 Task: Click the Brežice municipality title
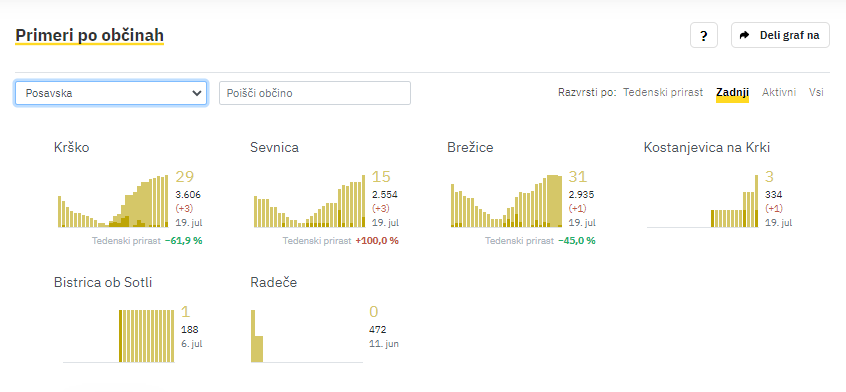[470, 148]
